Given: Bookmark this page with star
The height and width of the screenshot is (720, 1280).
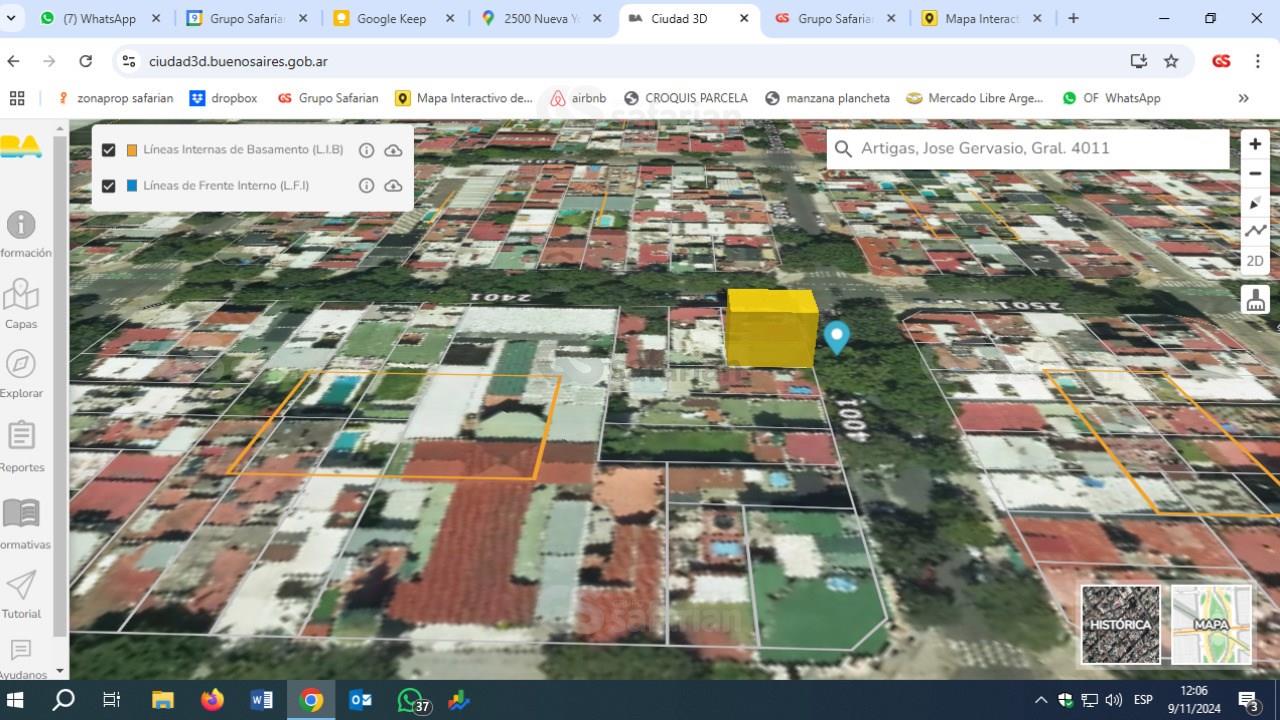Looking at the screenshot, I should pyautogui.click(x=1171, y=61).
